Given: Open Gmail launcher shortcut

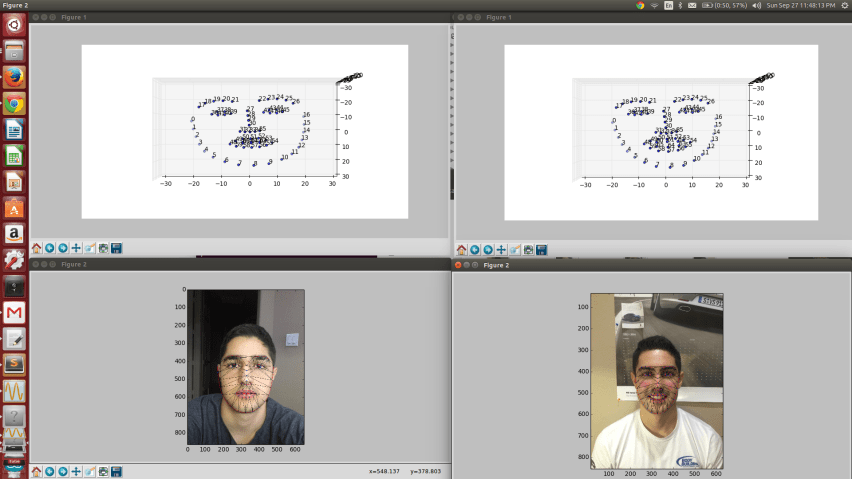Looking at the screenshot, I should pos(14,312).
